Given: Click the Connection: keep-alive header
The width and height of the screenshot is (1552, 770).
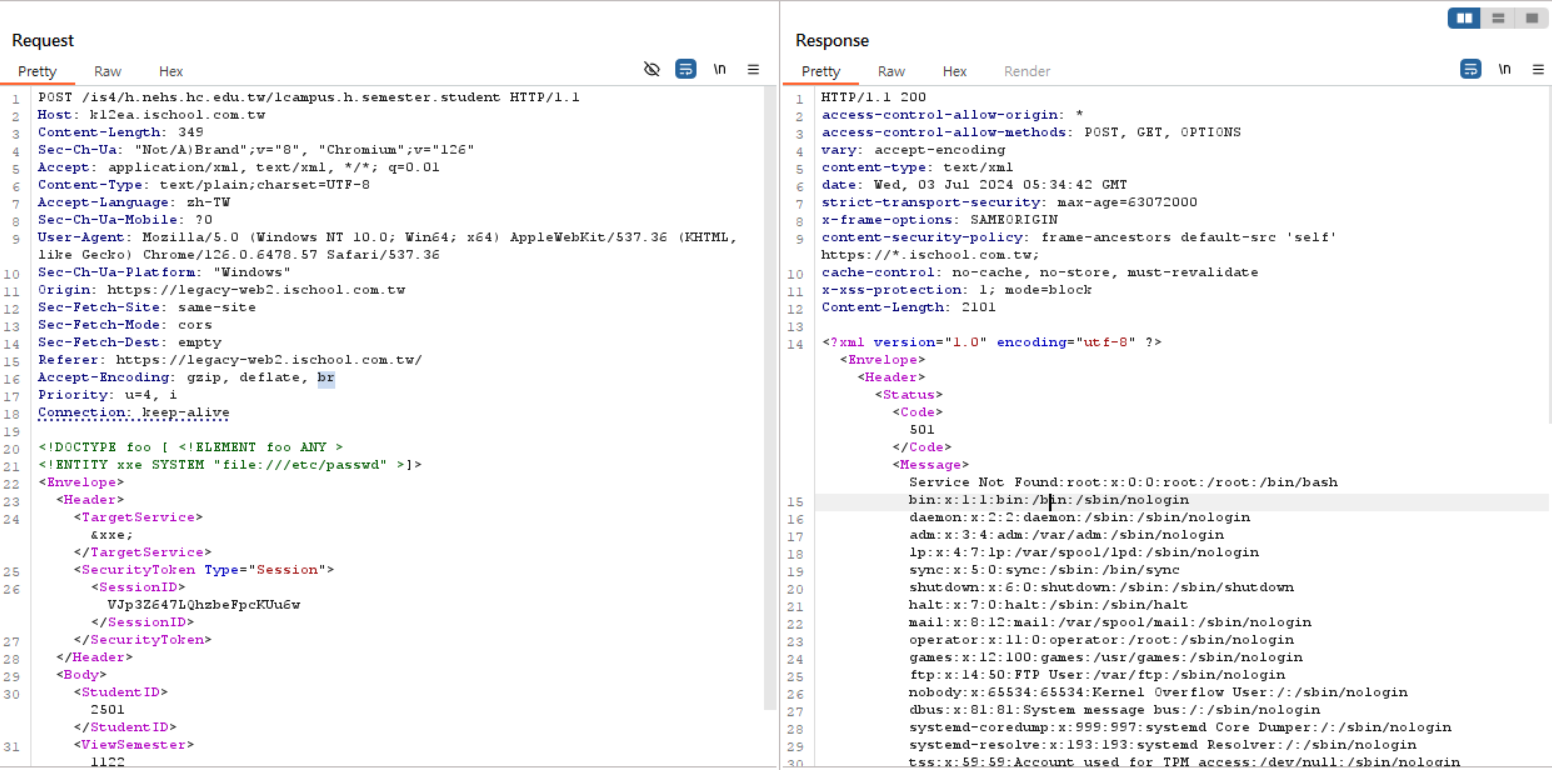Looking at the screenshot, I should 134,412.
